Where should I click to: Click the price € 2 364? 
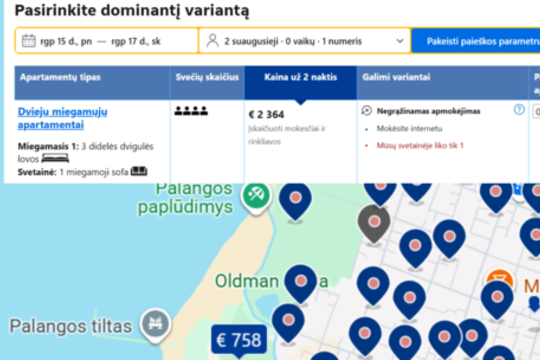pyautogui.click(x=266, y=114)
